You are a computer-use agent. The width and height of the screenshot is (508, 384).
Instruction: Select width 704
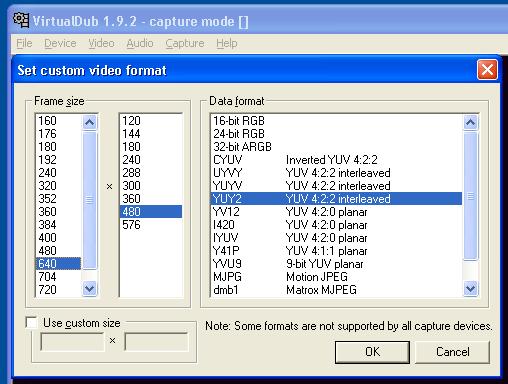pyautogui.click(x=58, y=277)
